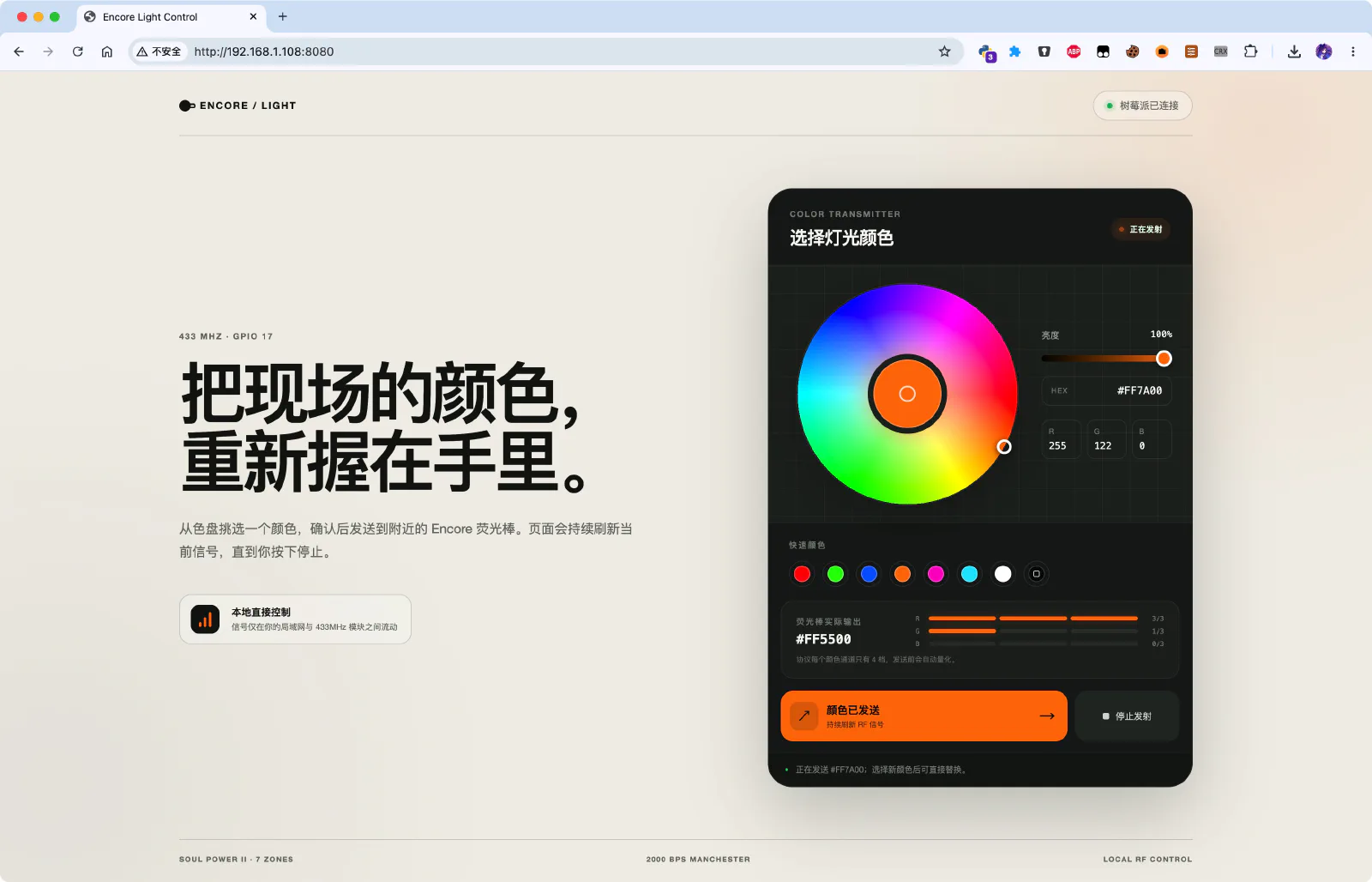The image size is (1372, 882).
Task: Click the browser back arrow
Action: coord(19,51)
